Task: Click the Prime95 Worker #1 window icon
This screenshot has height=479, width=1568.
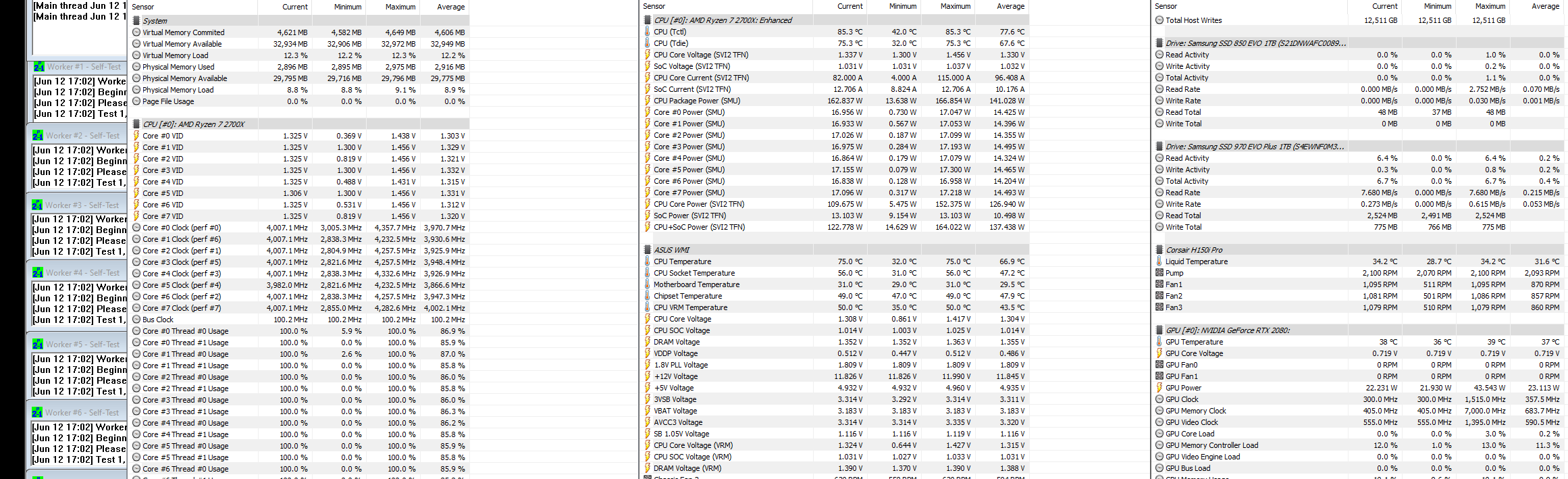Action: click(x=38, y=67)
